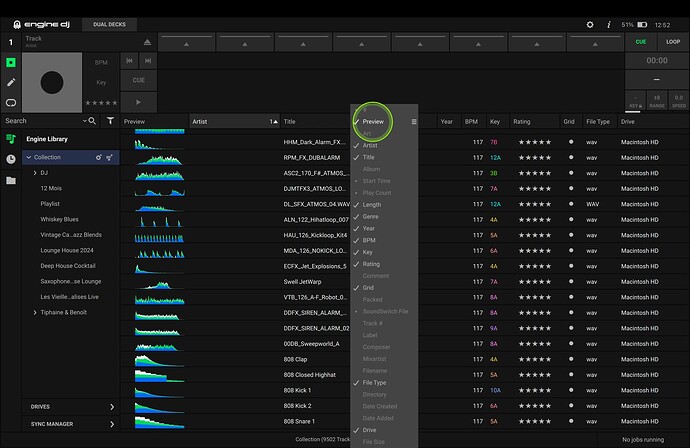Open settings with the gear icon

click(x=589, y=24)
